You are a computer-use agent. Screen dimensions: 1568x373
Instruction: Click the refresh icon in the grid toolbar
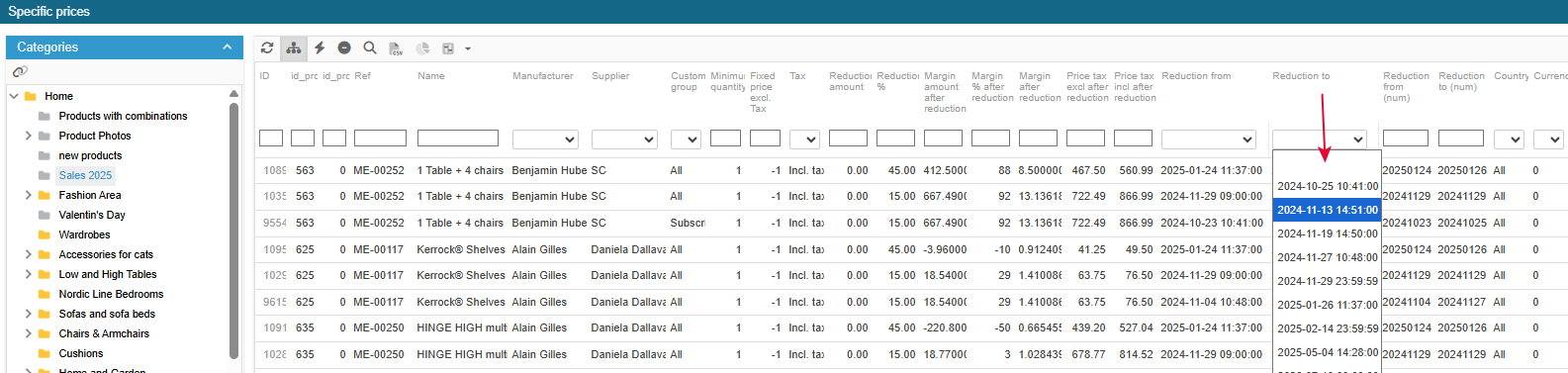(x=267, y=47)
